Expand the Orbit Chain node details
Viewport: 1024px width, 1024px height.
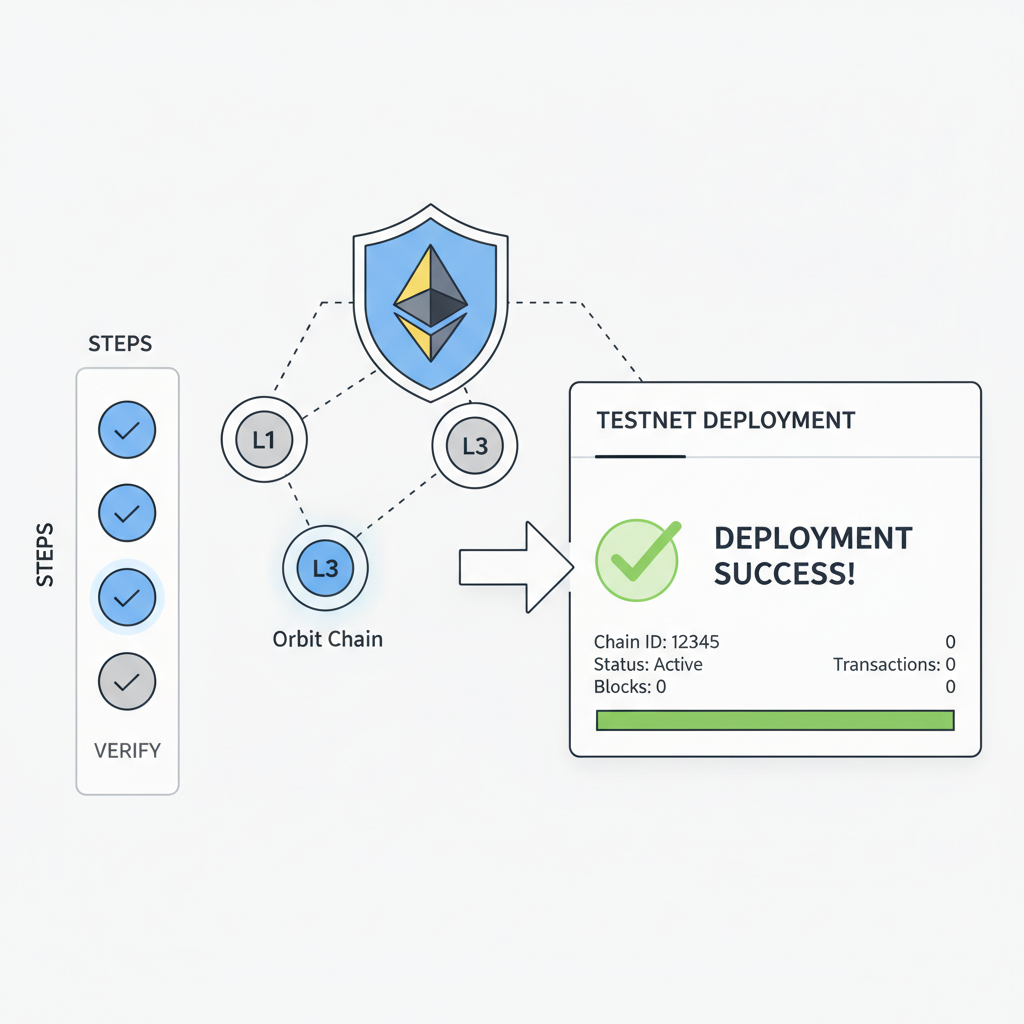pyautogui.click(x=327, y=639)
